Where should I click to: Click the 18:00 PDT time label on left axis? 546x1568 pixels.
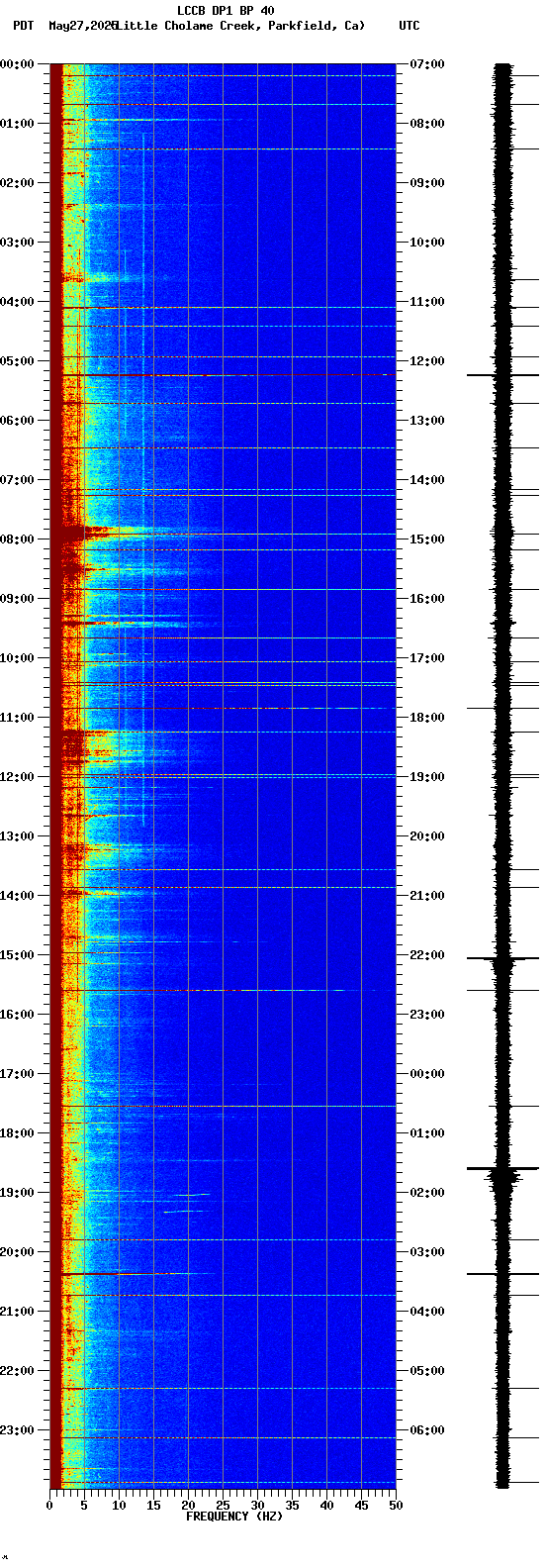(17, 1133)
